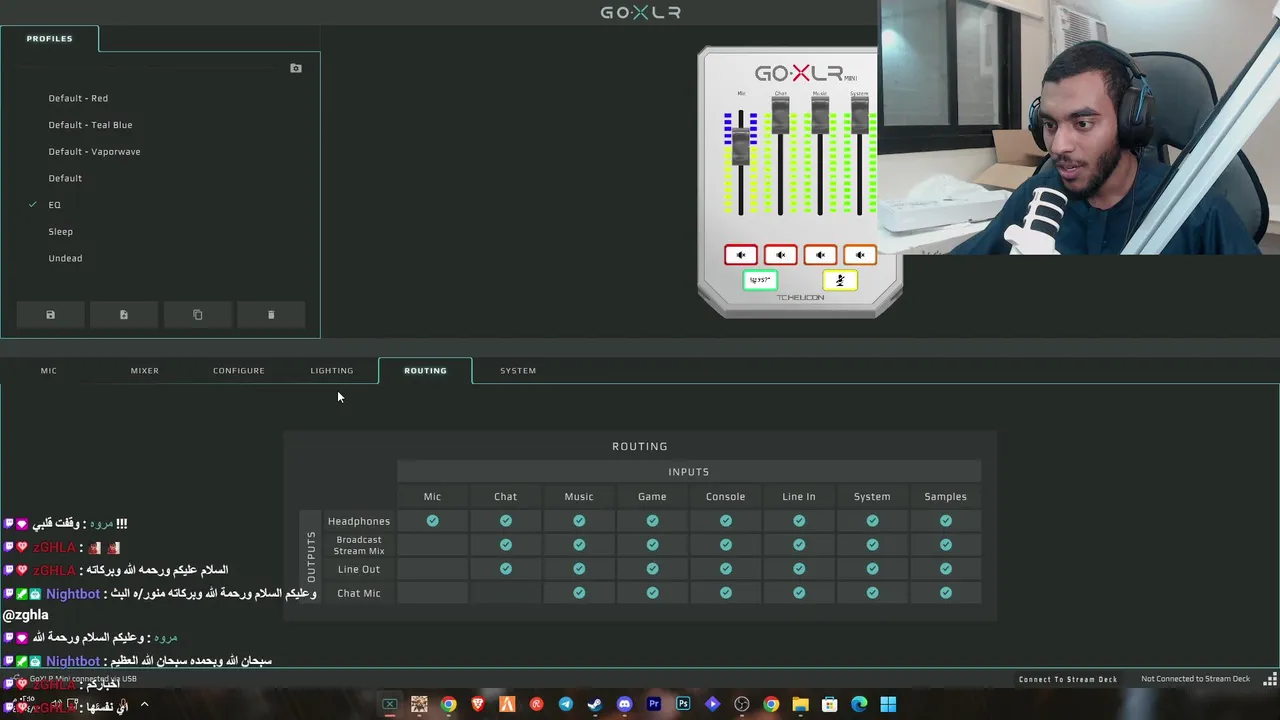Select the Profiles tab header
Viewport: 1280px width, 720px height.
click(49, 39)
